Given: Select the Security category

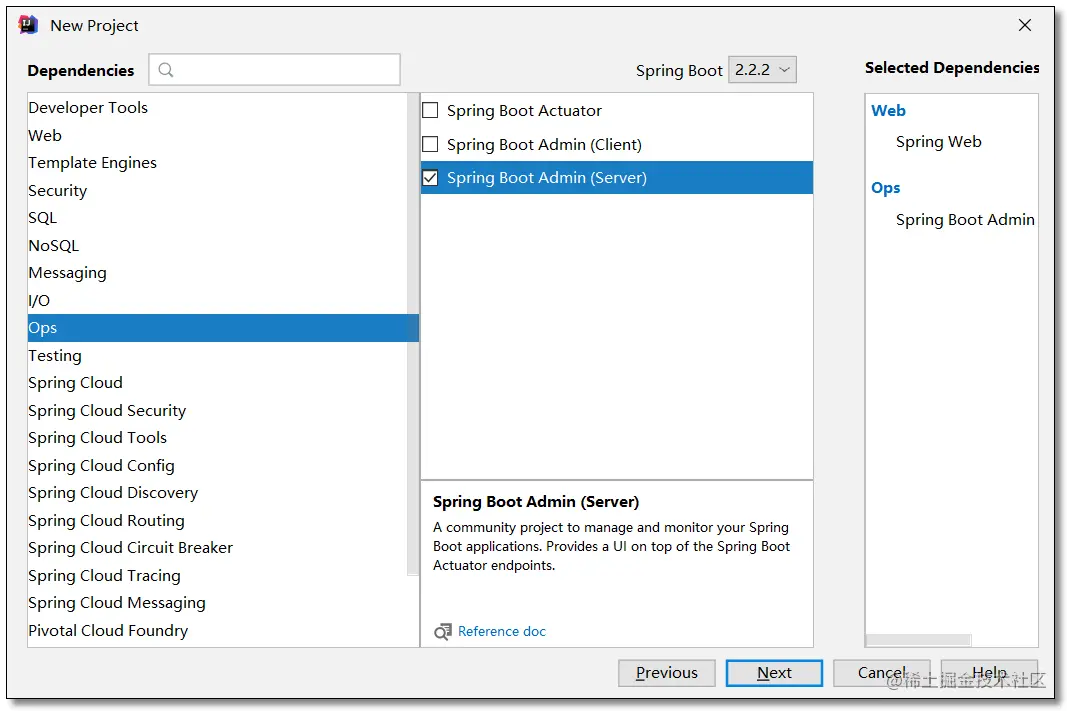Looking at the screenshot, I should pos(218,191).
